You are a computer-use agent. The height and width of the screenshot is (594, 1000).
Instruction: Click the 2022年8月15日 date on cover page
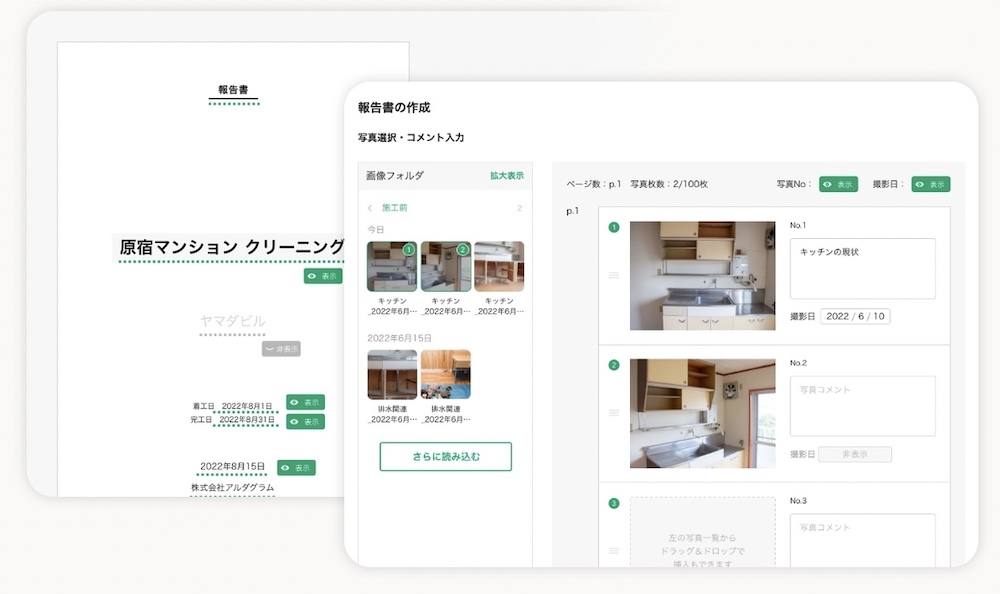[x=232, y=466]
